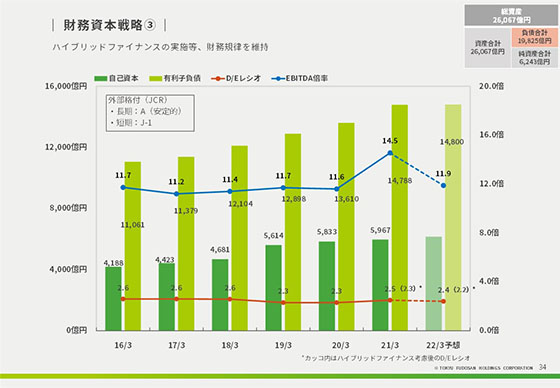Click the 20.0倍 right axis label
This screenshot has width=560, height=388.
(x=491, y=86)
